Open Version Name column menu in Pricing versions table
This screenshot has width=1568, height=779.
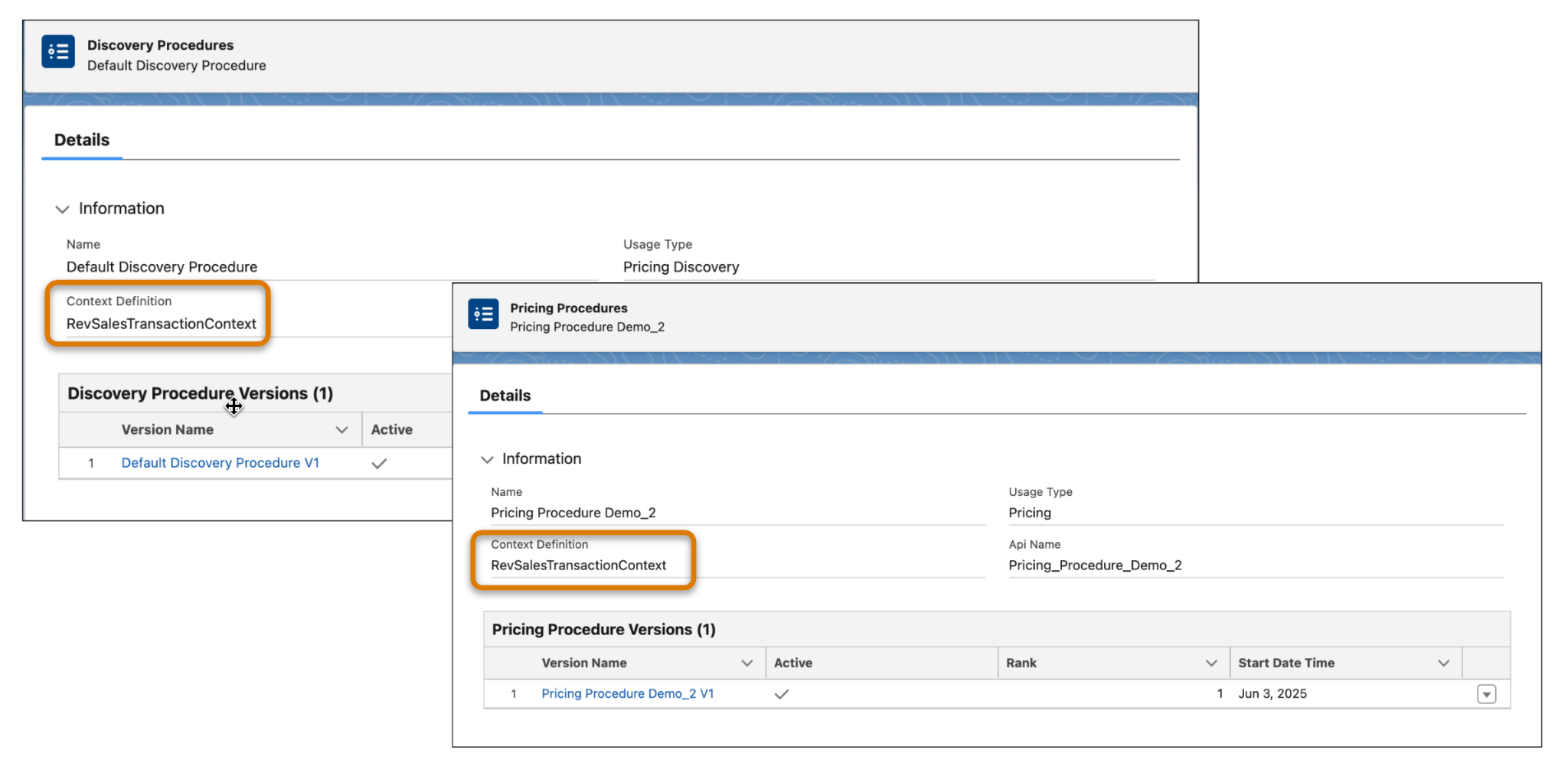tap(747, 663)
